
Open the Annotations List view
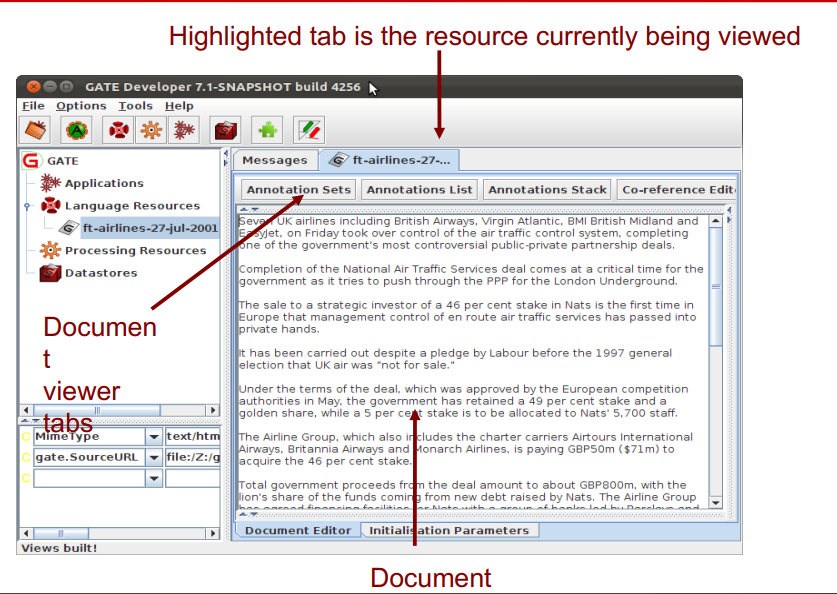click(419, 189)
